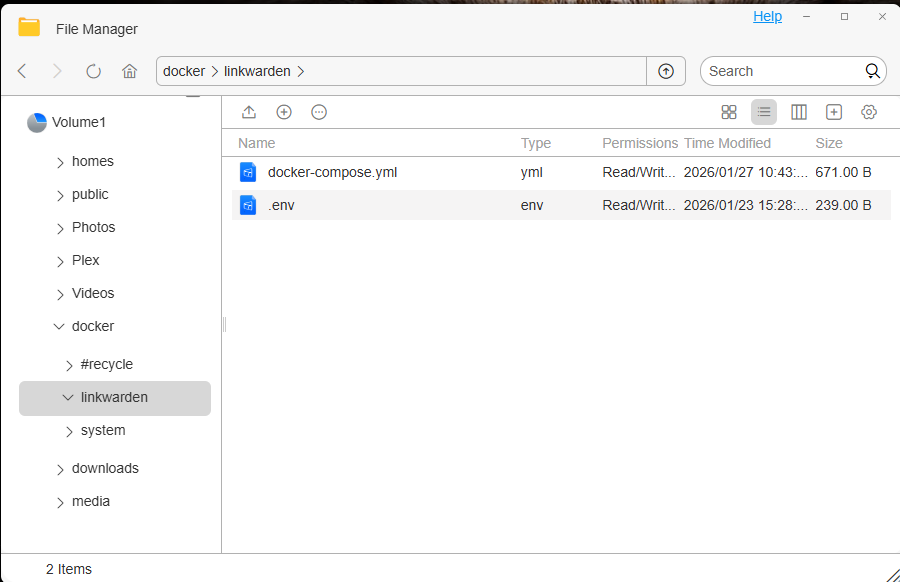Select the docker-compose.yml file name
The image size is (900, 582).
[x=332, y=172]
